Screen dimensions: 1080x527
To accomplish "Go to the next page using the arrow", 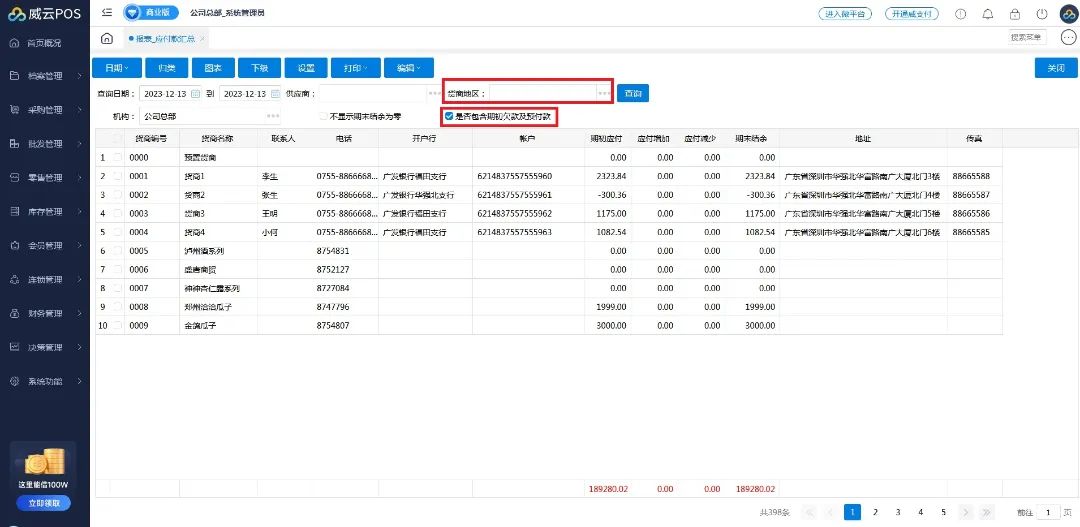I will (967, 512).
